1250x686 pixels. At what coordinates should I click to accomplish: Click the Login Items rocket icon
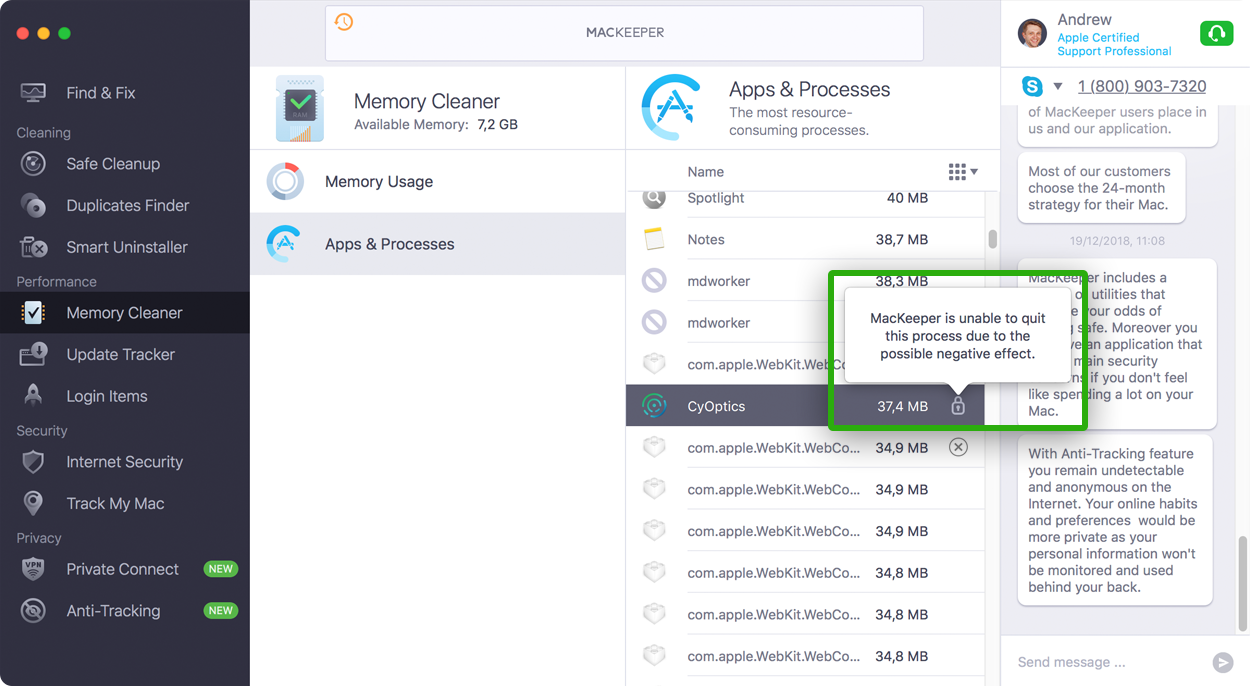(33, 396)
